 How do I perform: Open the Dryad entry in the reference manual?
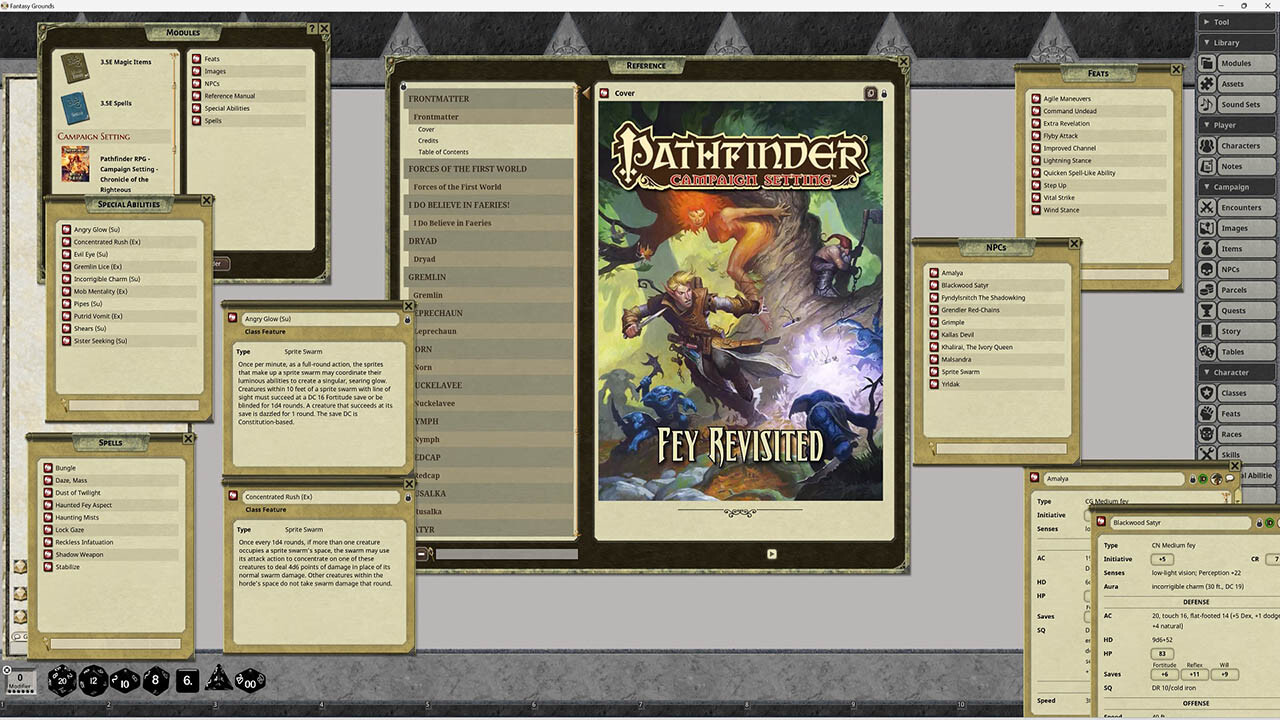426,258
